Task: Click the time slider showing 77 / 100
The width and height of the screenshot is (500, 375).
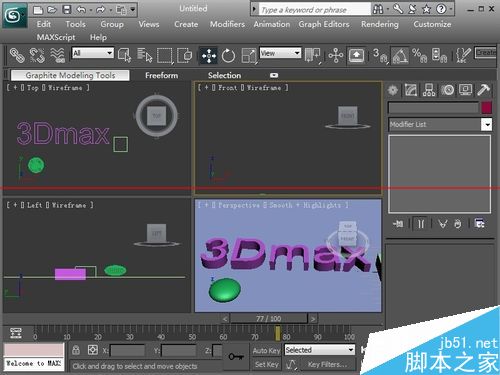Action: click(x=269, y=319)
